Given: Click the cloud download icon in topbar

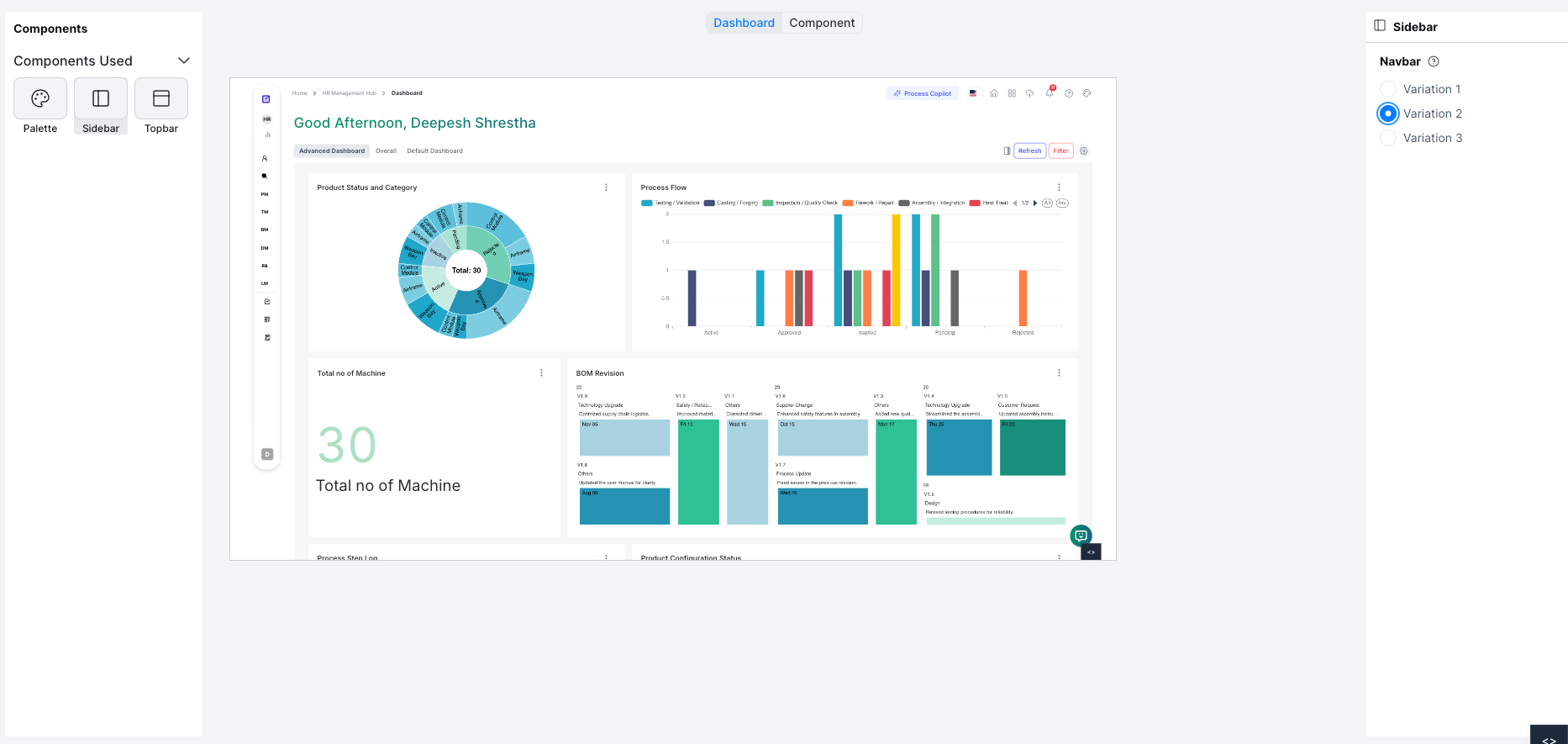Looking at the screenshot, I should click(x=1029, y=93).
